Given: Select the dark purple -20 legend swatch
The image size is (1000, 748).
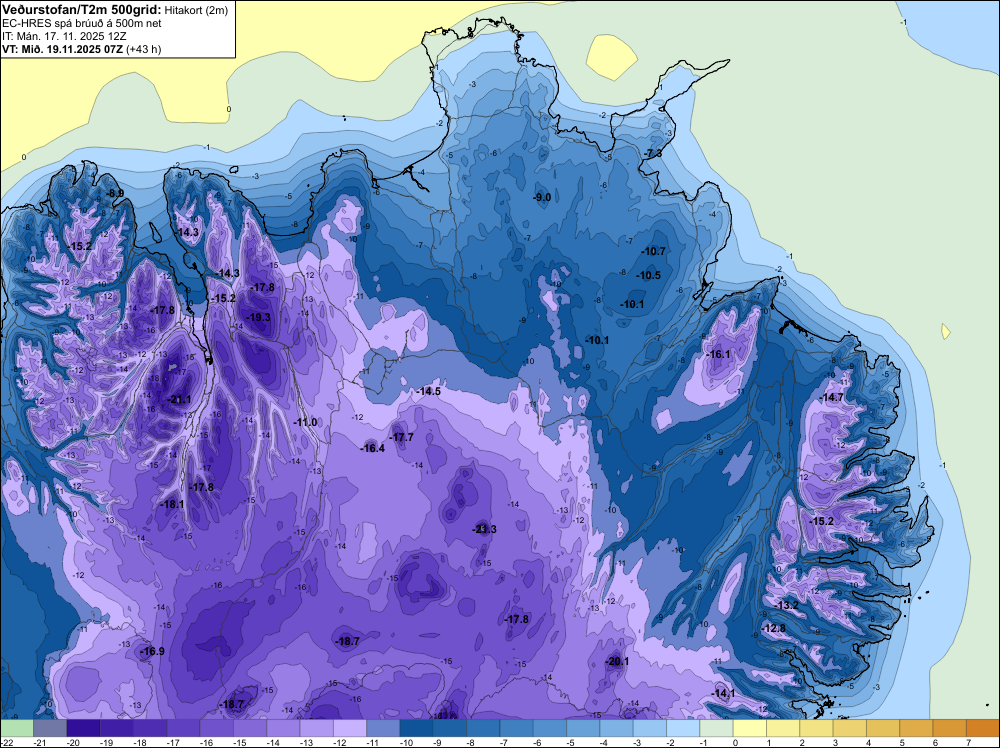Looking at the screenshot, I should click(x=83, y=728).
